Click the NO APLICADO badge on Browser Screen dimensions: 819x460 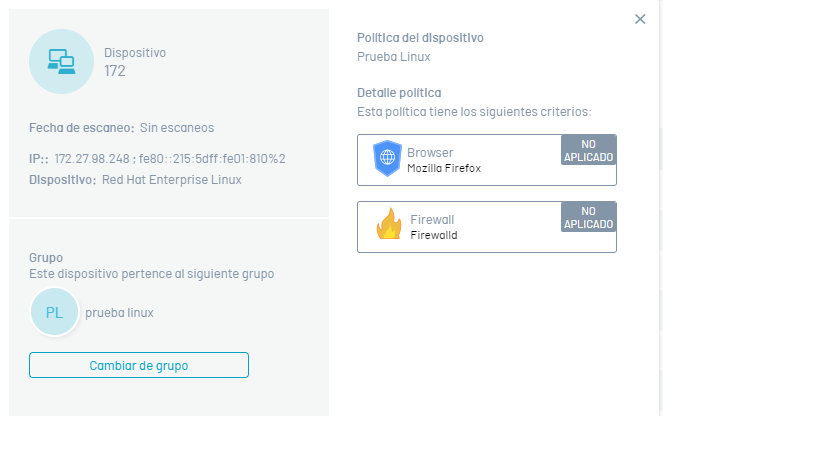(x=589, y=150)
